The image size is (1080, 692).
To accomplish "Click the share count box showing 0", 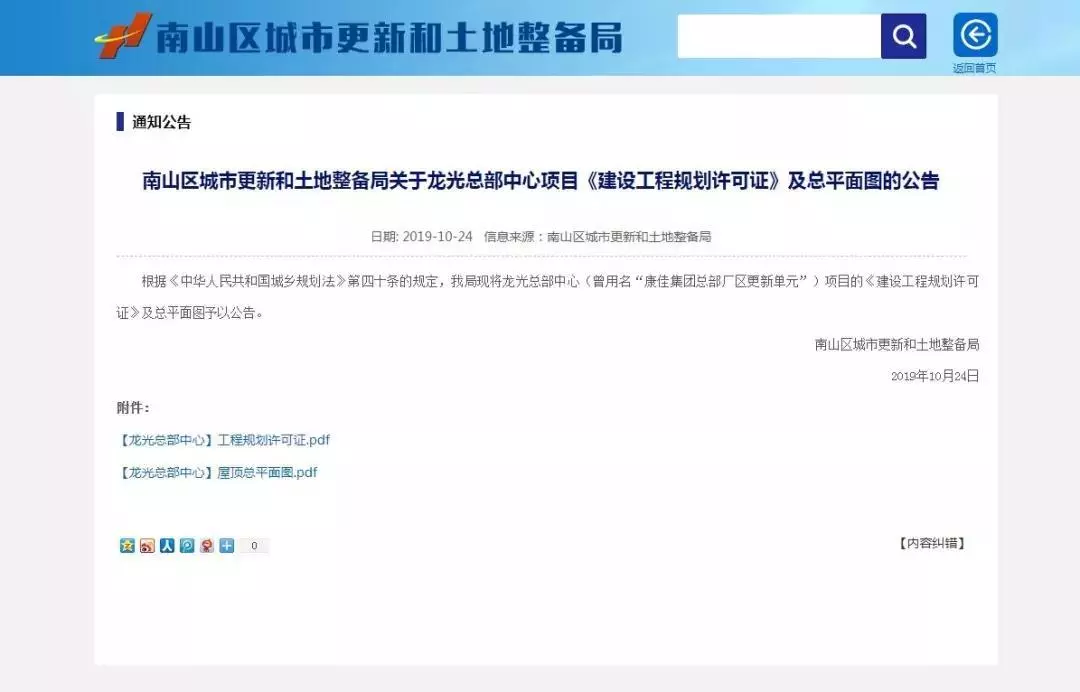I will [x=254, y=546].
